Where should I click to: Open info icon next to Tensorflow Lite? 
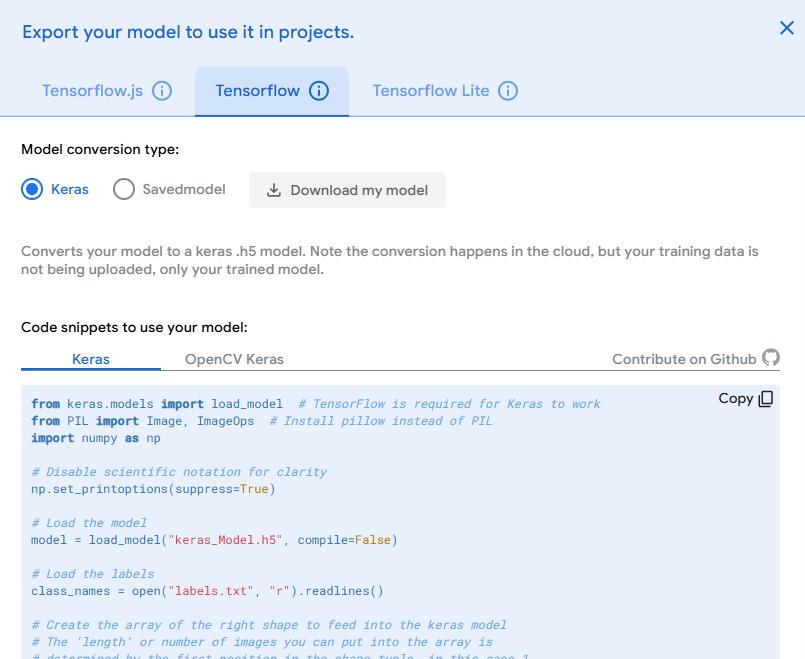point(508,91)
